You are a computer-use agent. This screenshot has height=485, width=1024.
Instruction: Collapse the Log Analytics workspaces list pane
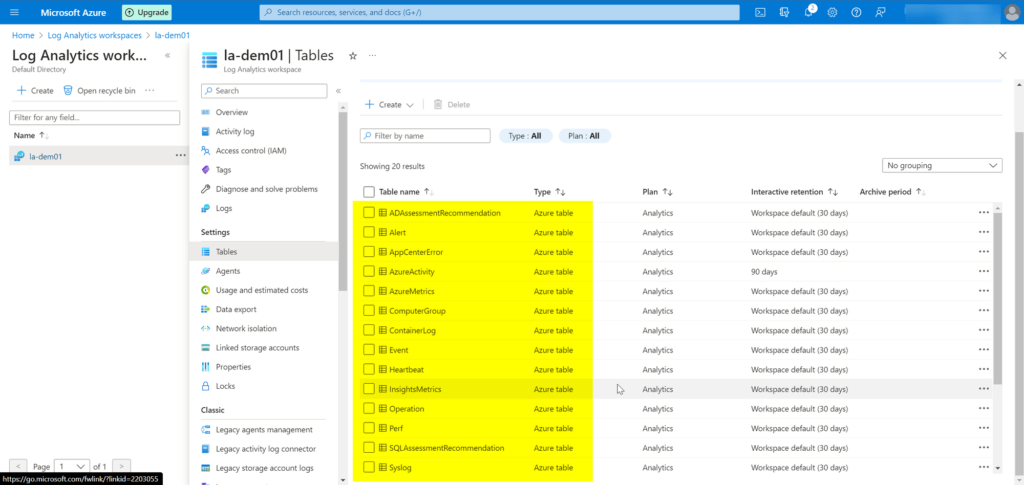pyautogui.click(x=168, y=55)
